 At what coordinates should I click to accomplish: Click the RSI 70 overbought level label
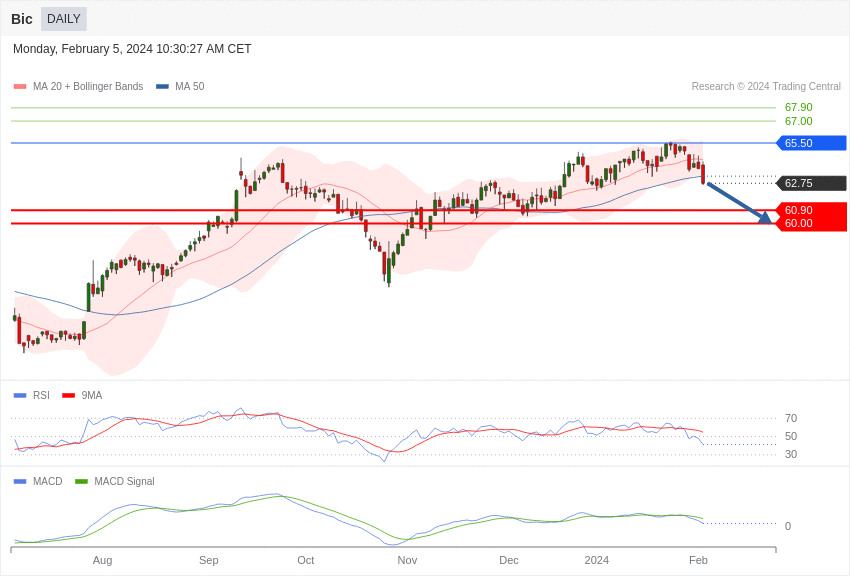[x=790, y=418]
